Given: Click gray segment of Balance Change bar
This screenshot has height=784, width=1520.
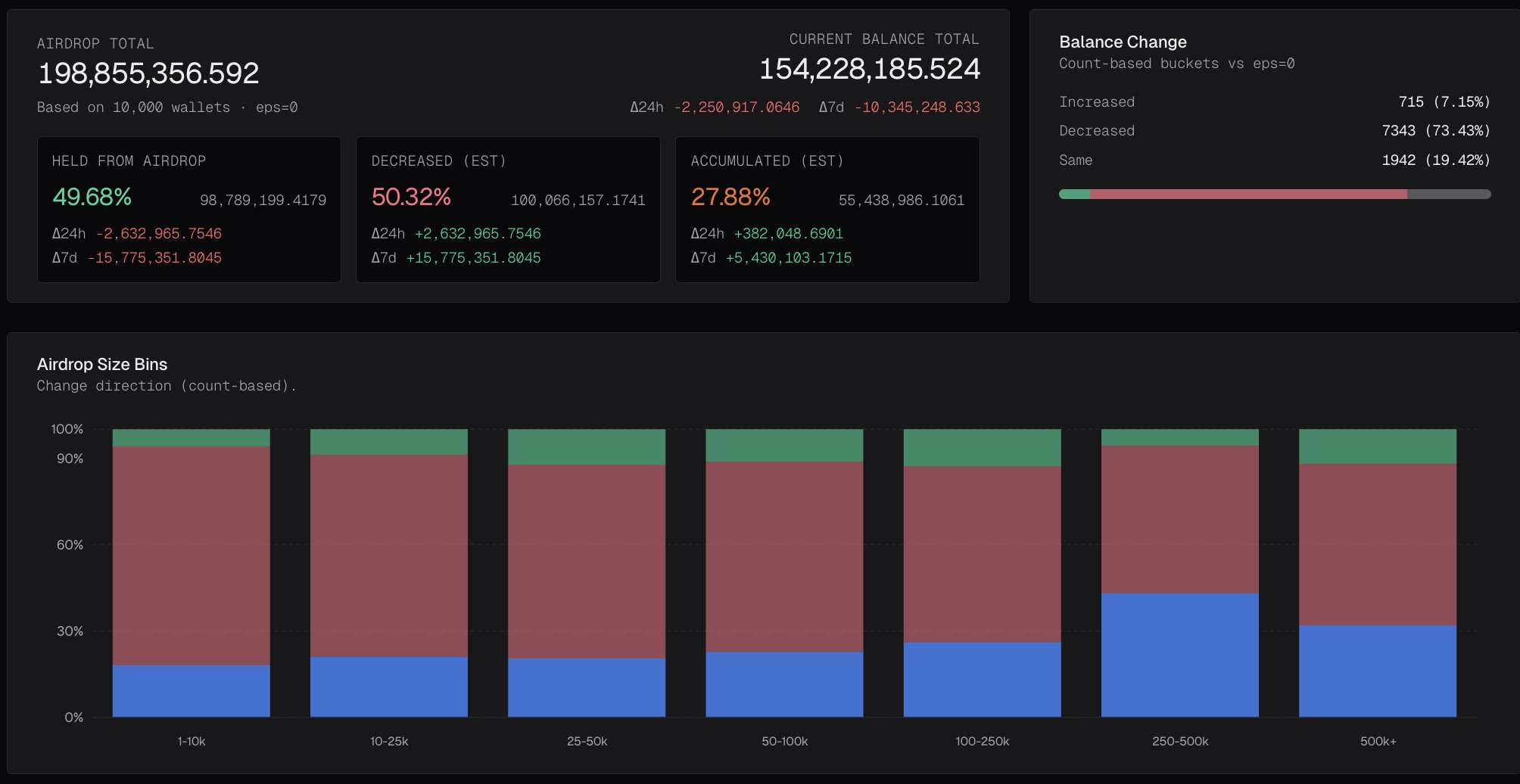Looking at the screenshot, I should pyautogui.click(x=1448, y=194).
